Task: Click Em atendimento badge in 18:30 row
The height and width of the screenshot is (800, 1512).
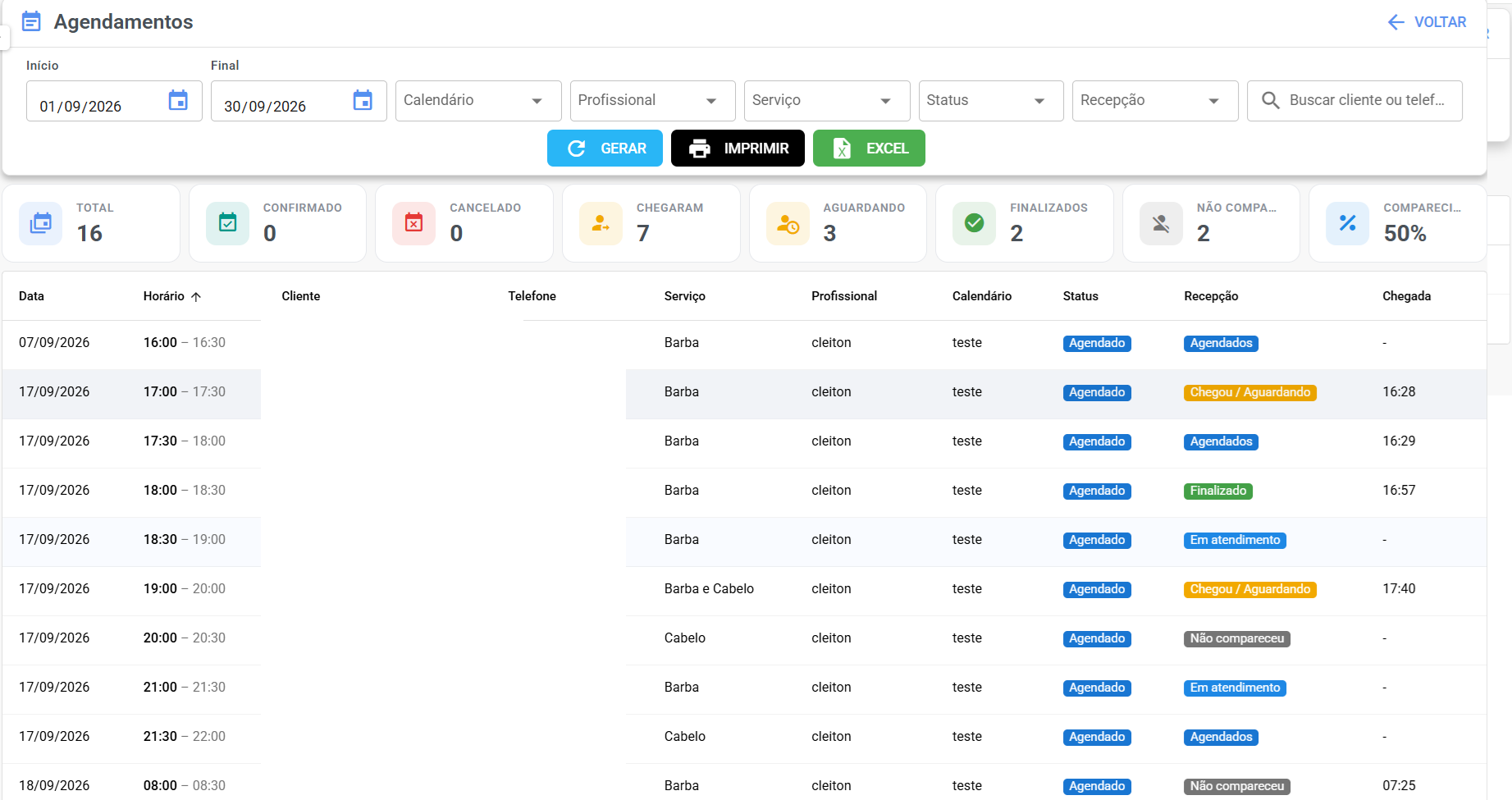Action: pos(1235,540)
